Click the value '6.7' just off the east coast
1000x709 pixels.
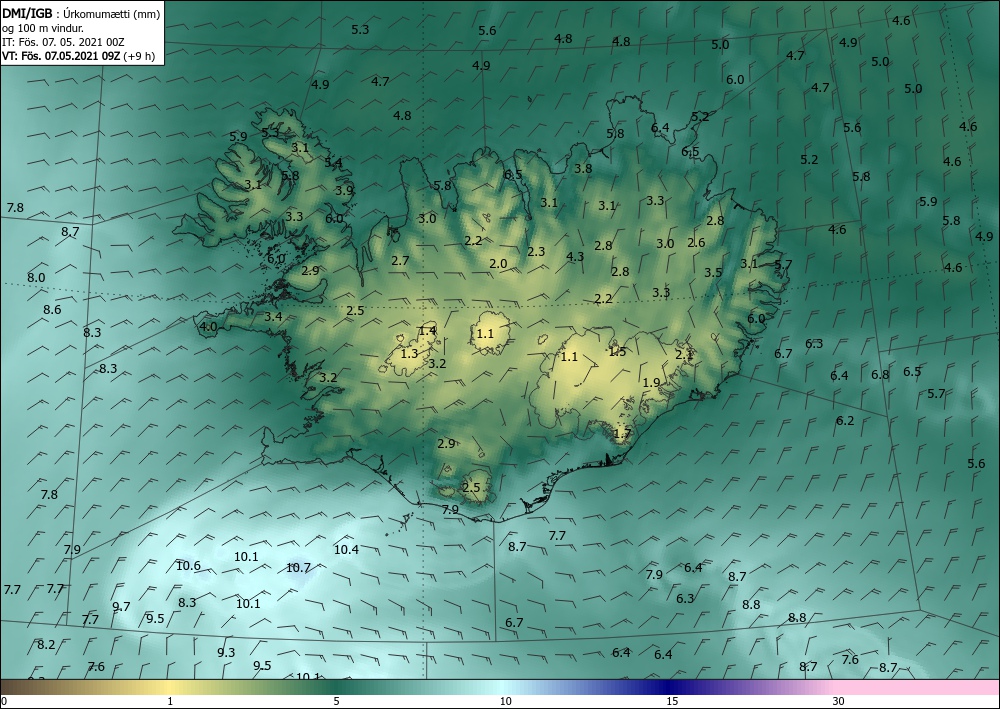pyautogui.click(x=783, y=354)
